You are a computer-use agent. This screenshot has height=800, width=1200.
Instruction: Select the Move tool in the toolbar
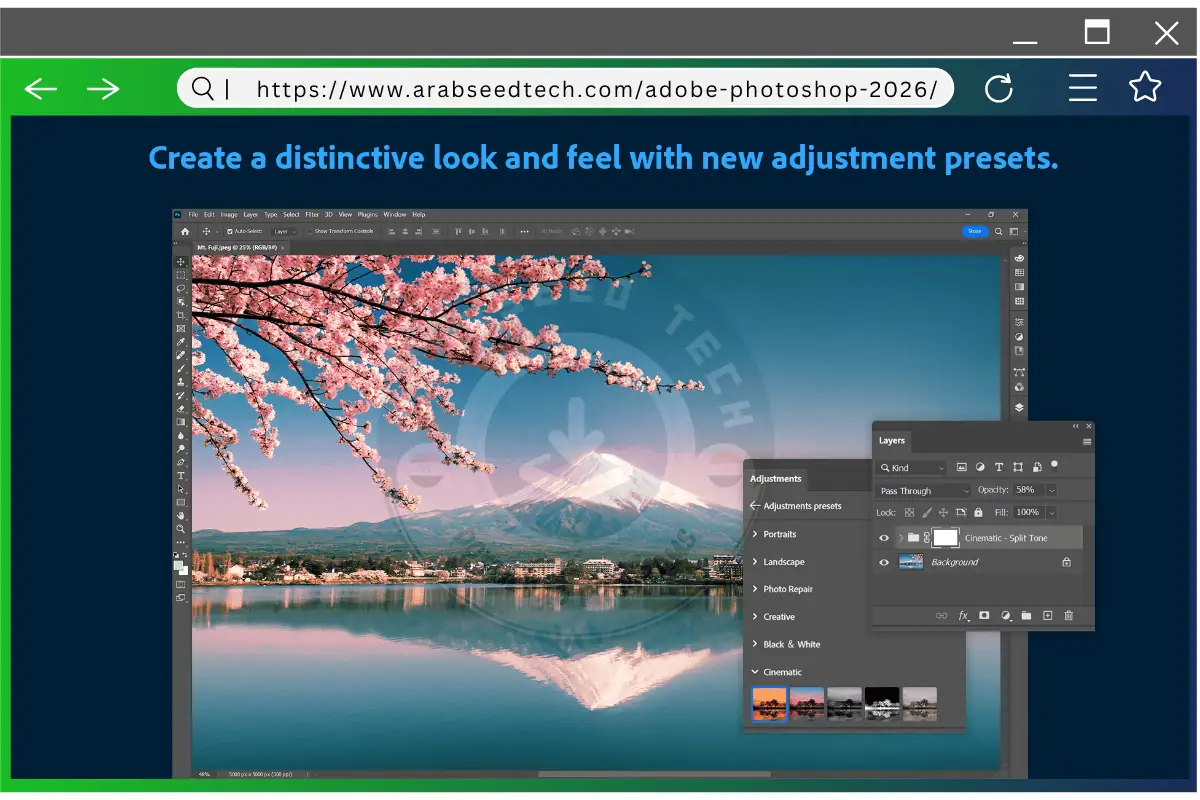[181, 260]
